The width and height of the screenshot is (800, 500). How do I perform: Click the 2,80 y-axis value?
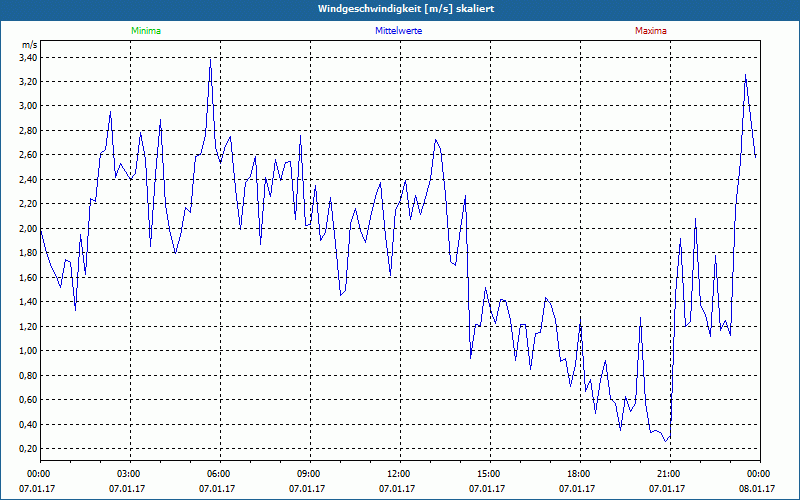(28, 131)
